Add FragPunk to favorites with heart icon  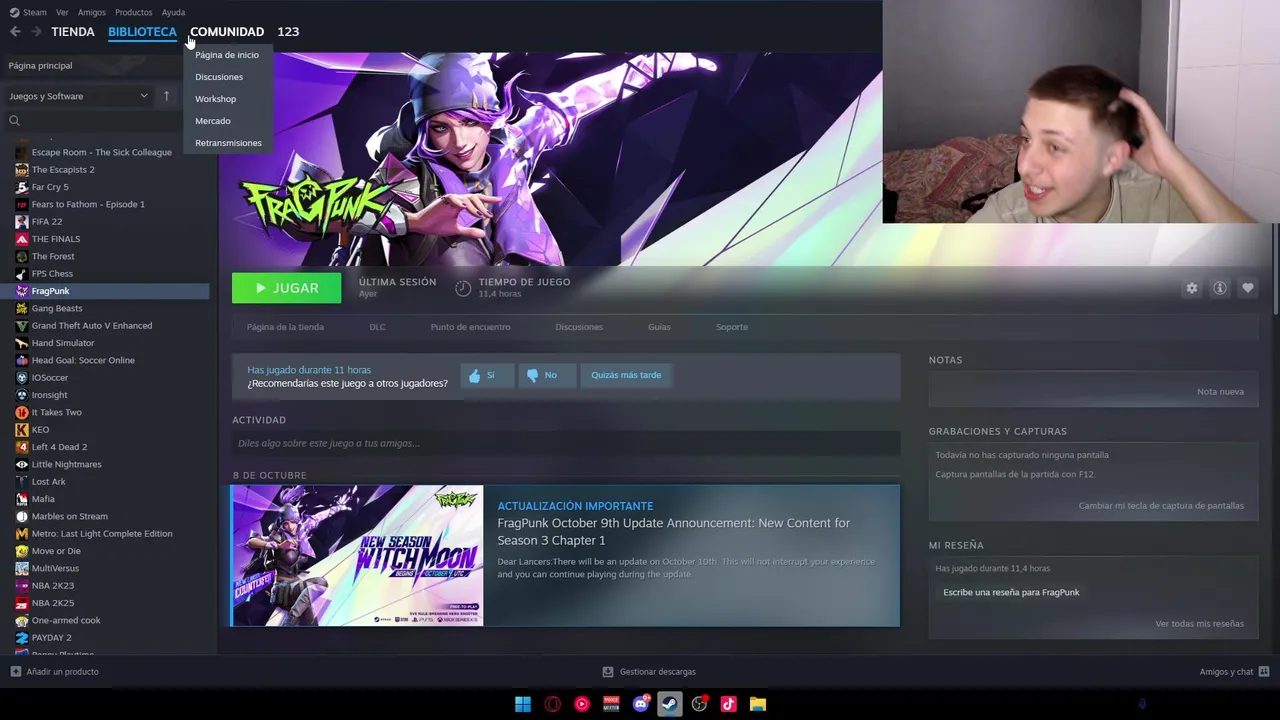pyautogui.click(x=1248, y=288)
